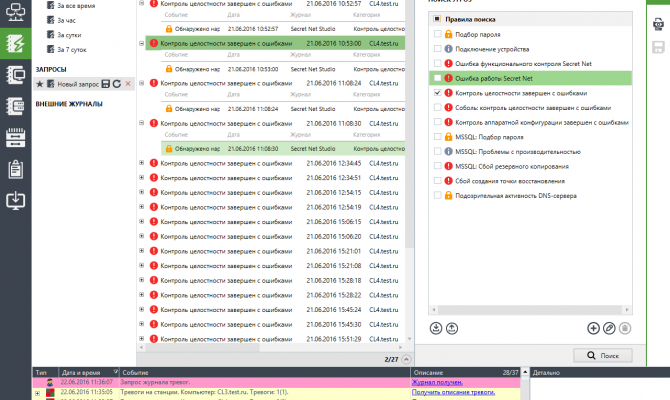The height and width of the screenshot is (400, 670).
Task: Check Ошибка работы Secret Net rule
Action: pos(437,78)
